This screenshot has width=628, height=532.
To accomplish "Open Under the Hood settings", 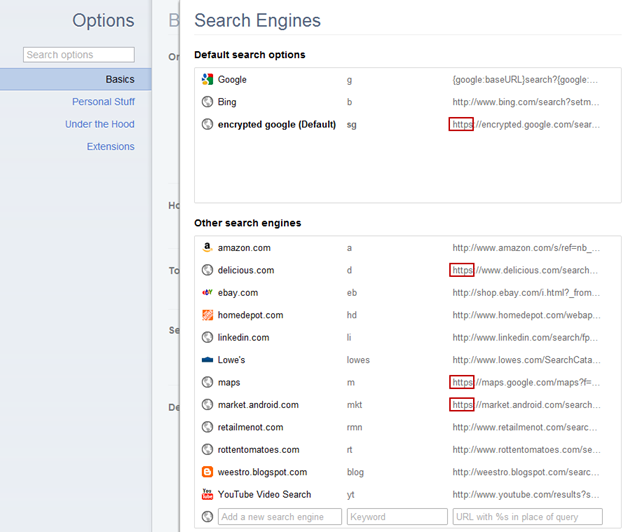I will (100, 124).
